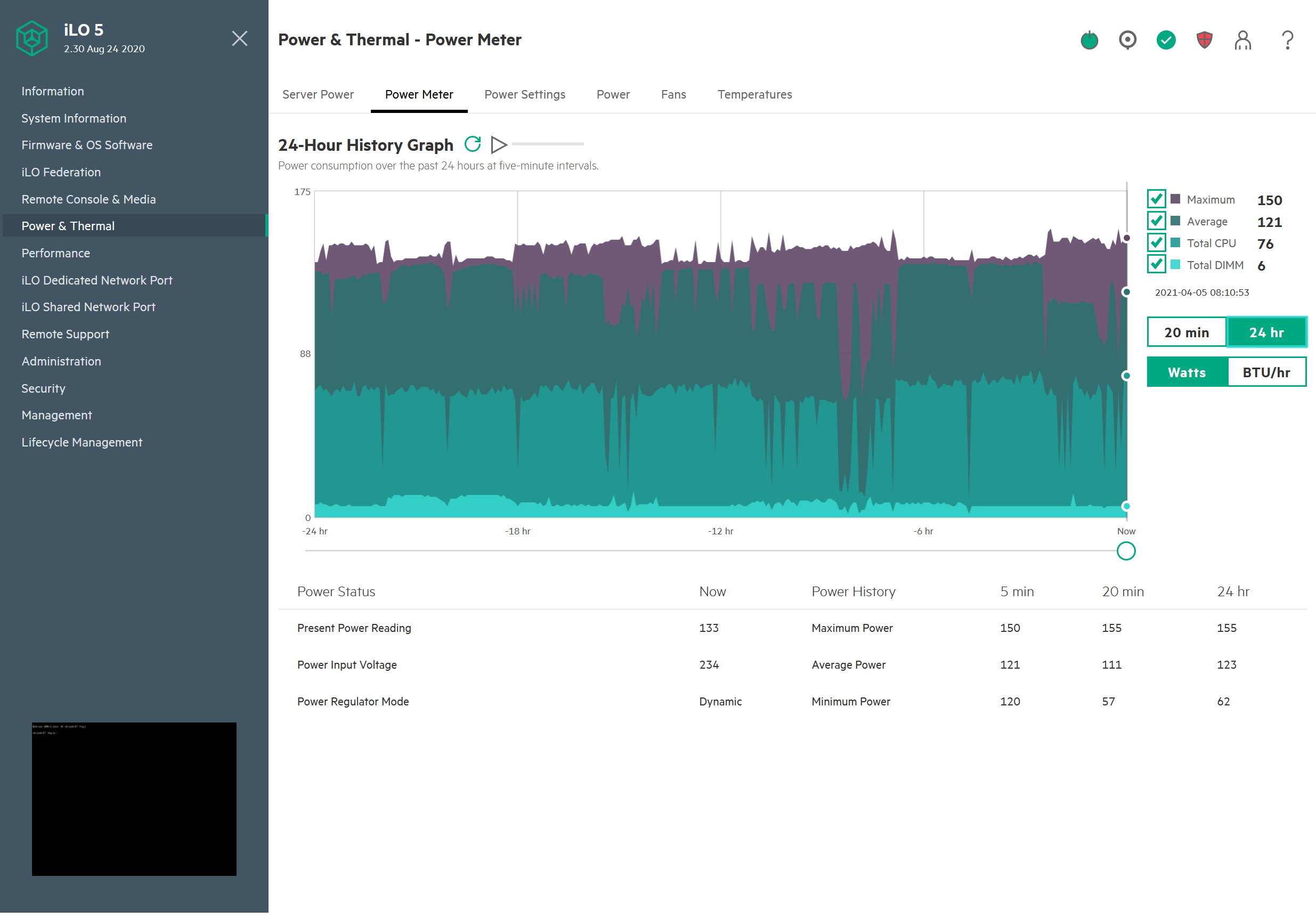Uncheck the Maximum series checkbox

[x=1156, y=199]
